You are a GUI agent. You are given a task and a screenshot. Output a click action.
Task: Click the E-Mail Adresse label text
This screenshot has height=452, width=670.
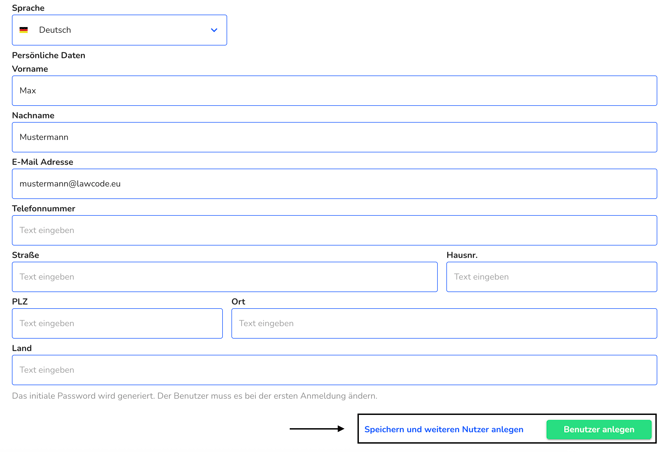coord(42,162)
